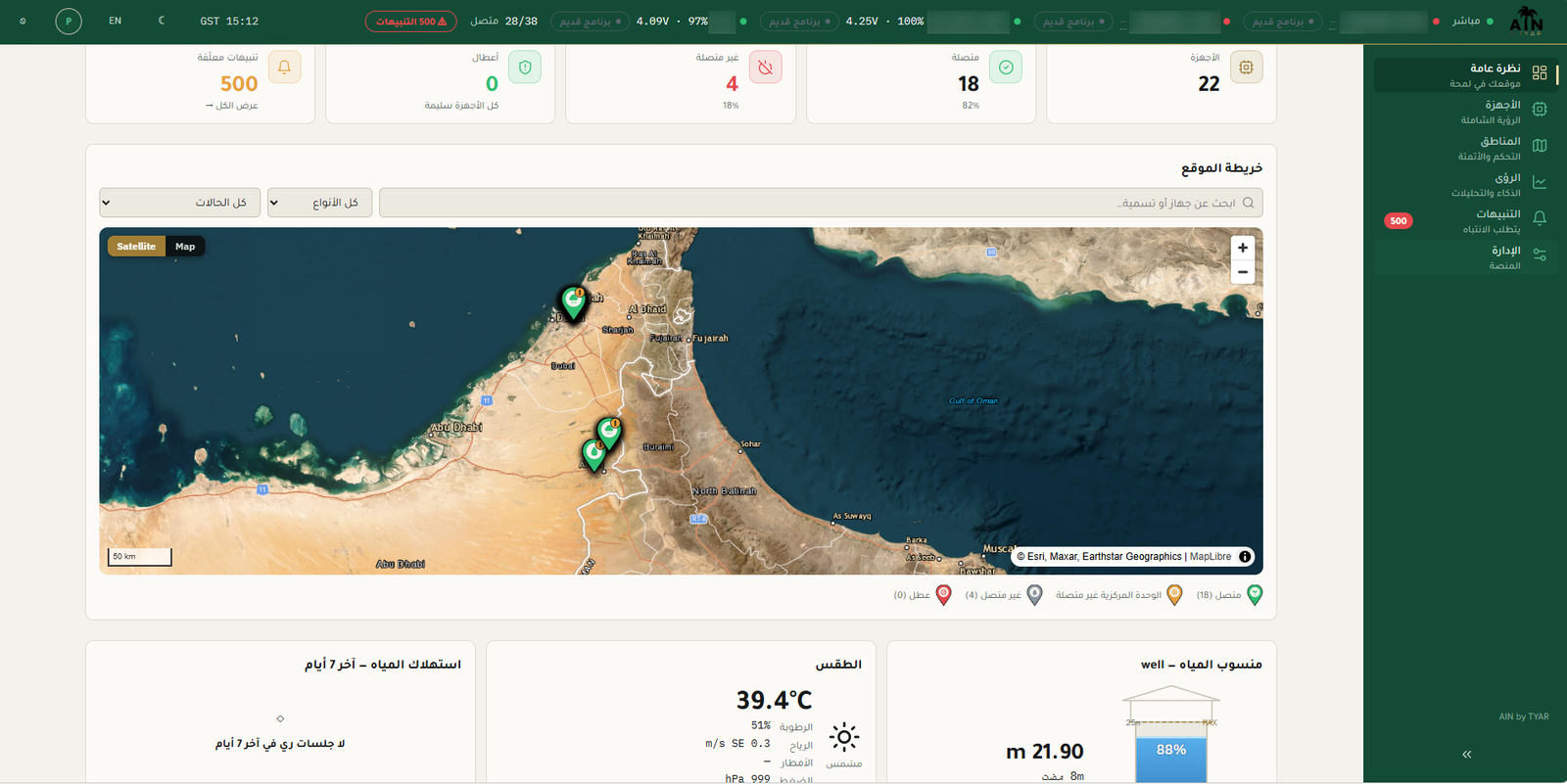
Task: Open the profile P avatar menu
Action: pos(69,21)
